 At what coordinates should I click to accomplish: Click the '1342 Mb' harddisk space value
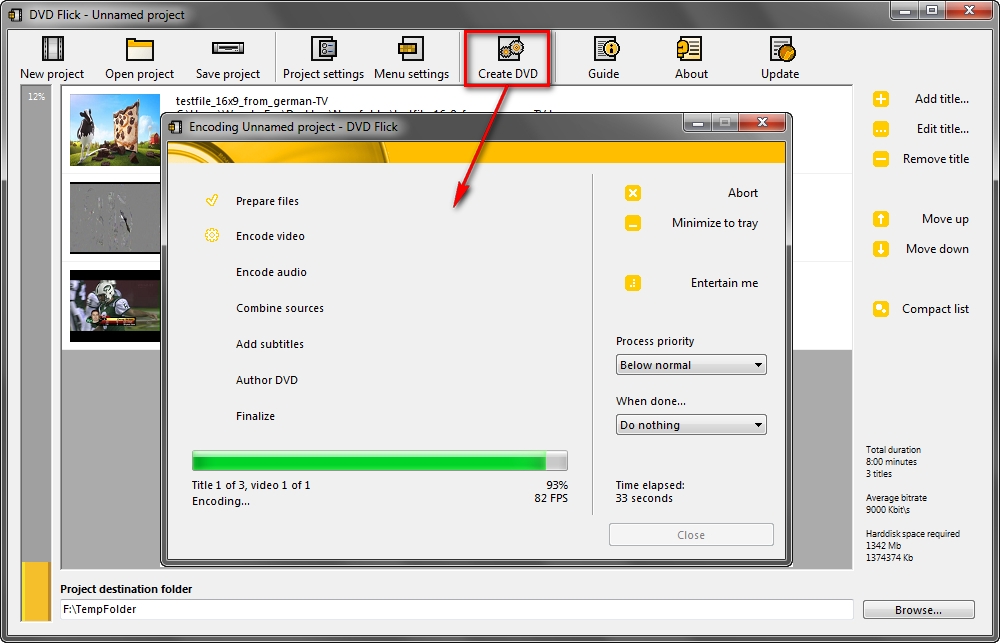coord(883,545)
